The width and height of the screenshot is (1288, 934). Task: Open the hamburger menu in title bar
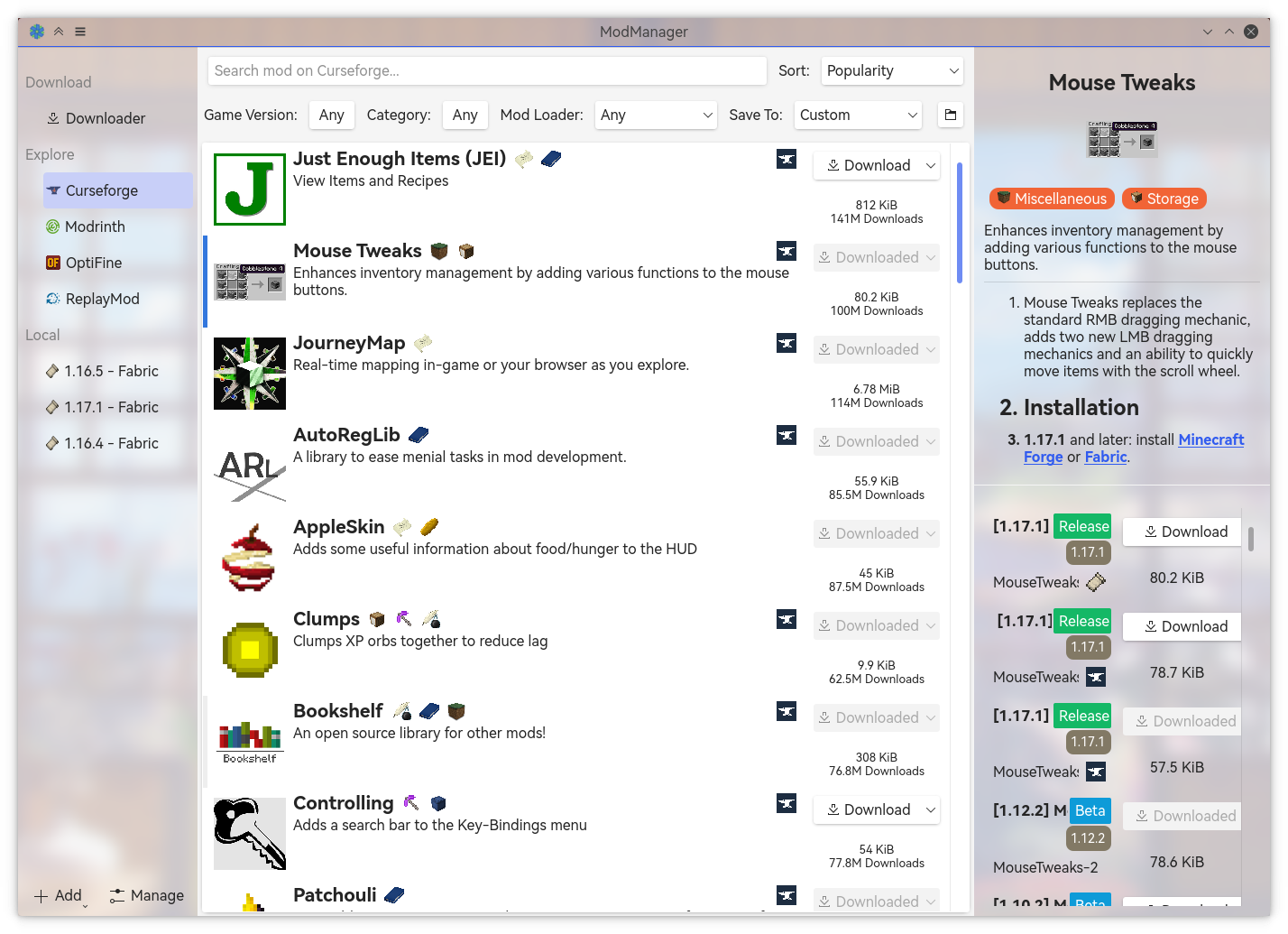80,32
